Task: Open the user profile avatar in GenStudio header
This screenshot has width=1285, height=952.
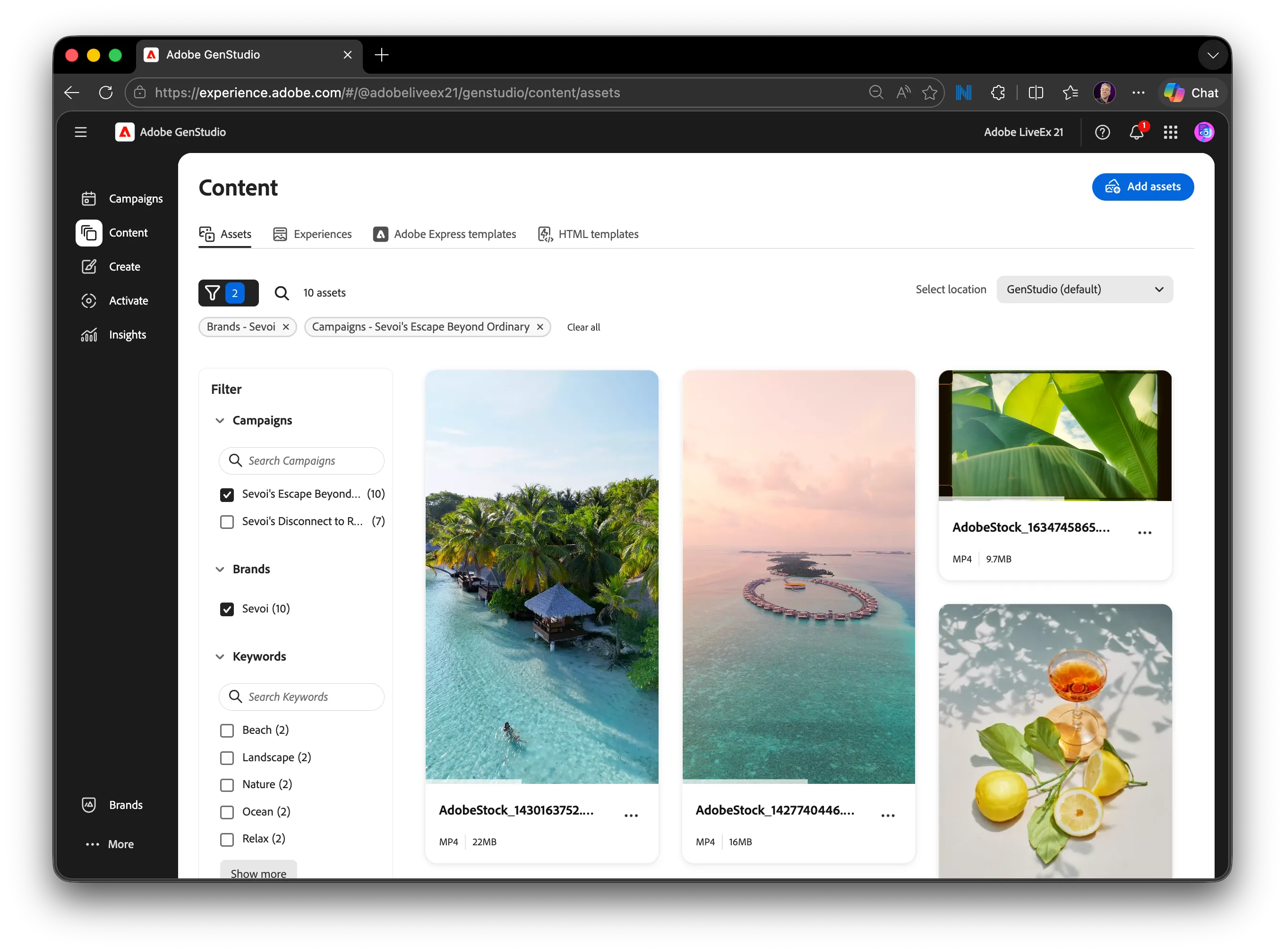Action: click(1204, 133)
